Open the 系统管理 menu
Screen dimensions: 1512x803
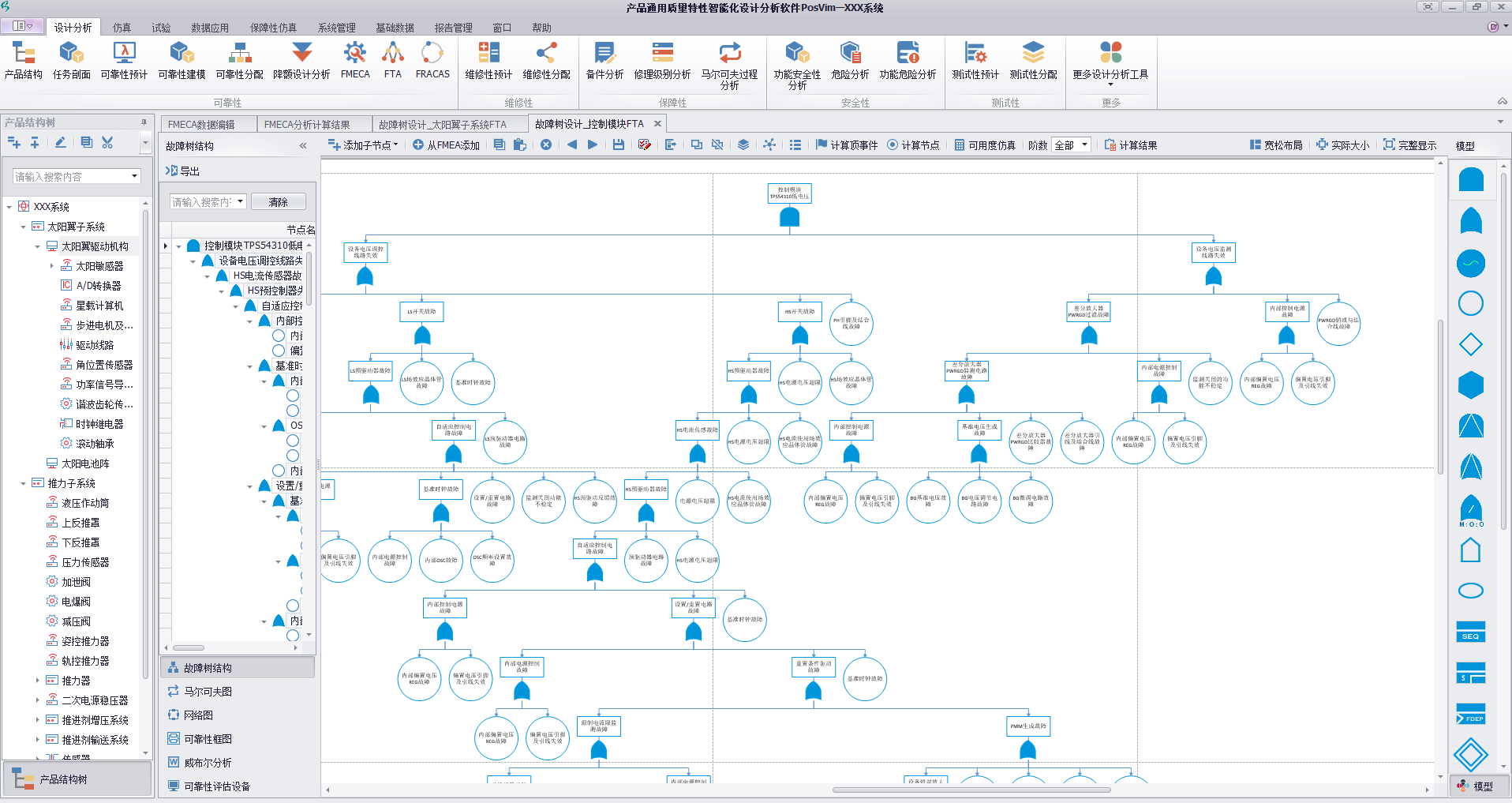click(336, 28)
